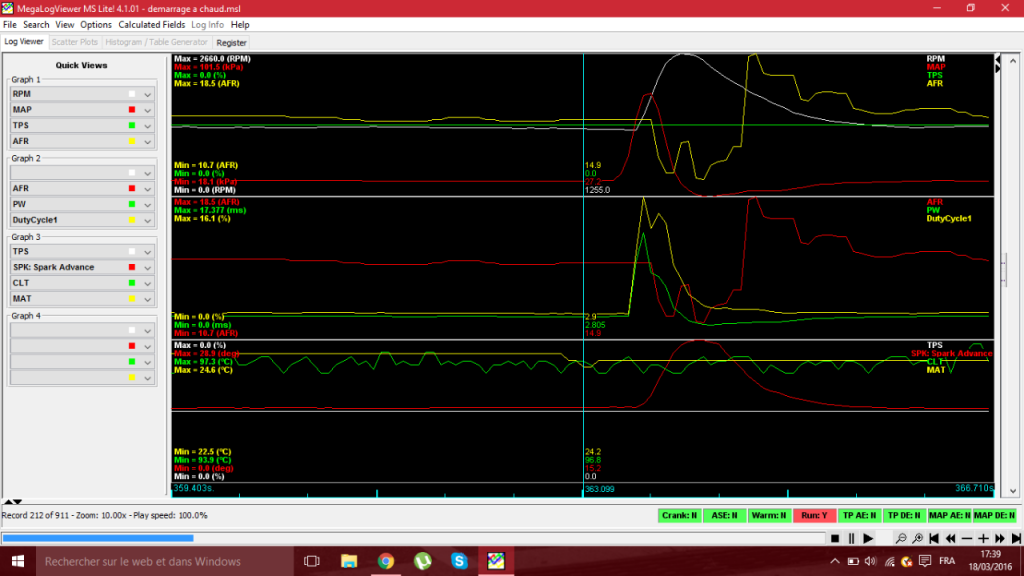The height and width of the screenshot is (576, 1024).
Task: Pause the log playback
Action: click(x=851, y=539)
